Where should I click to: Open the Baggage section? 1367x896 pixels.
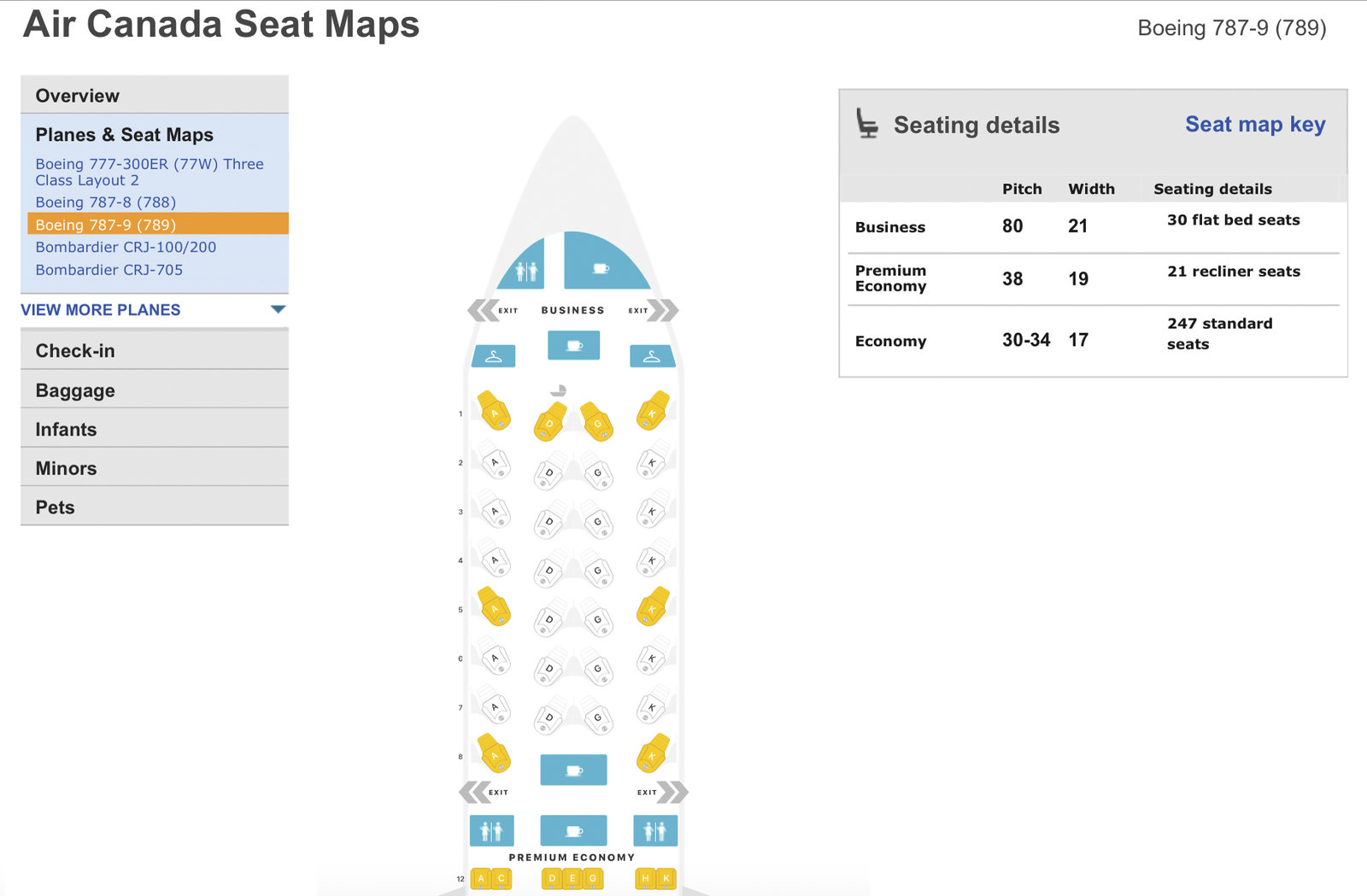pyautogui.click(x=74, y=390)
